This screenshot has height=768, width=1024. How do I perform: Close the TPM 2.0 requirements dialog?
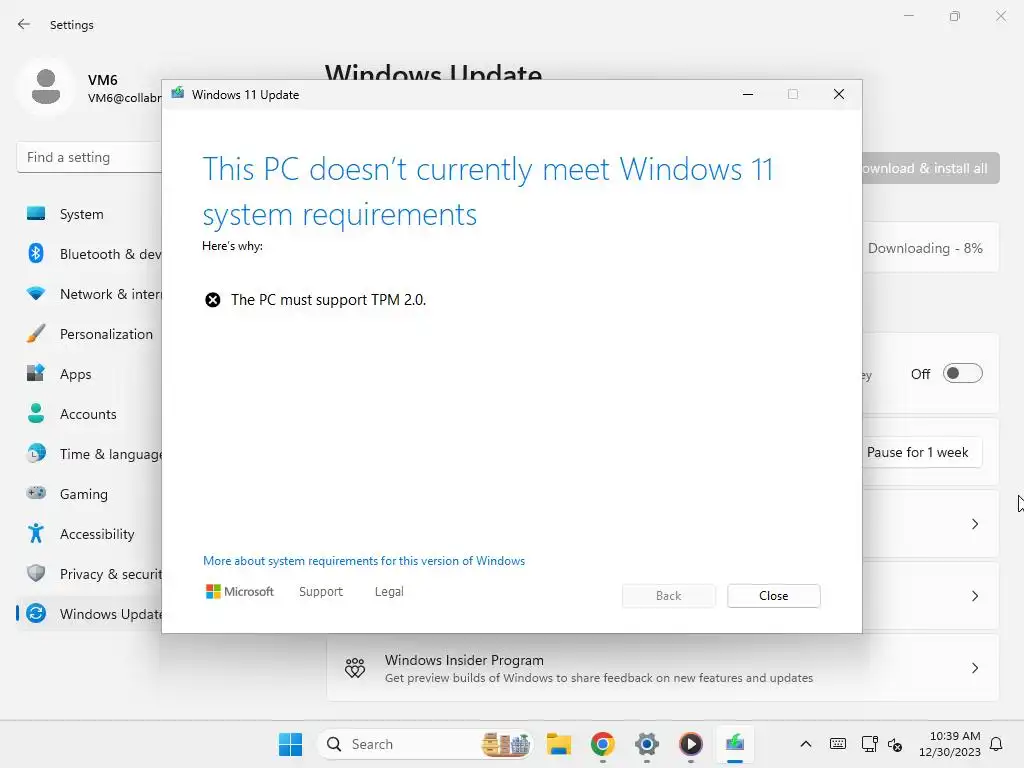pyautogui.click(x=773, y=596)
